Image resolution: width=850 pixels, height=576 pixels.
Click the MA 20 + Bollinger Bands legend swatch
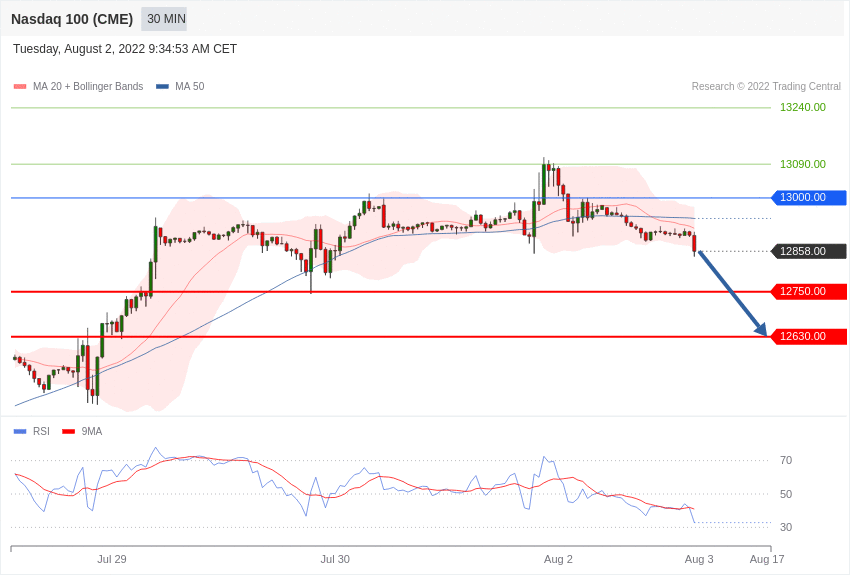click(x=20, y=87)
